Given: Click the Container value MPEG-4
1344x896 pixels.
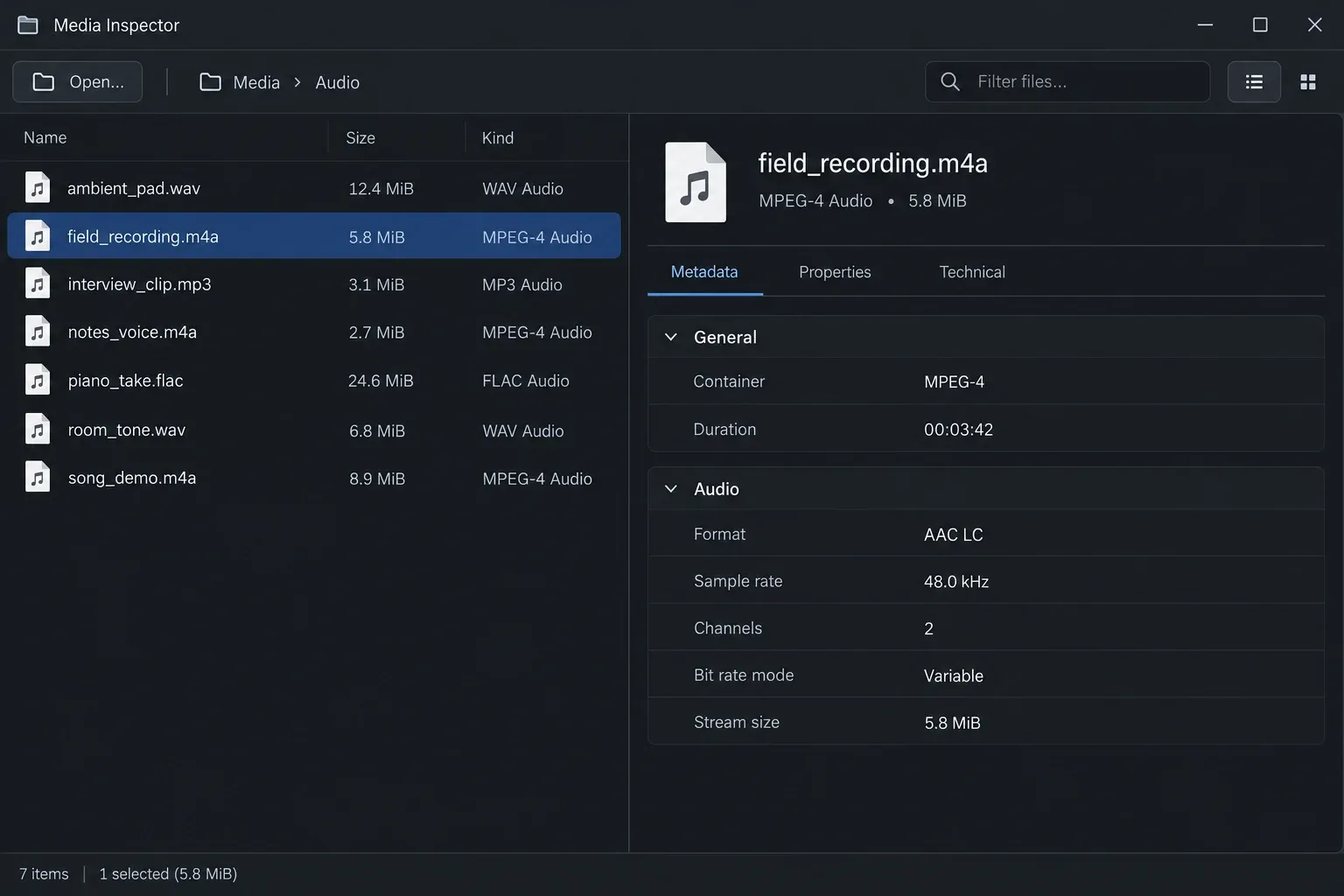Looking at the screenshot, I should tap(954, 382).
